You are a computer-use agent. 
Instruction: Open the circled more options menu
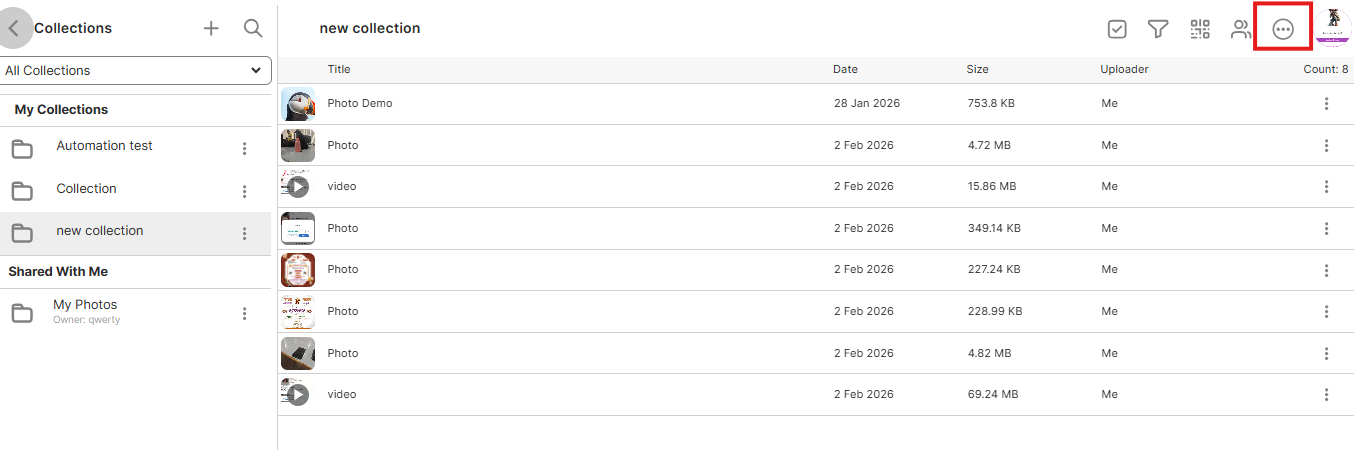pyautogui.click(x=1283, y=30)
